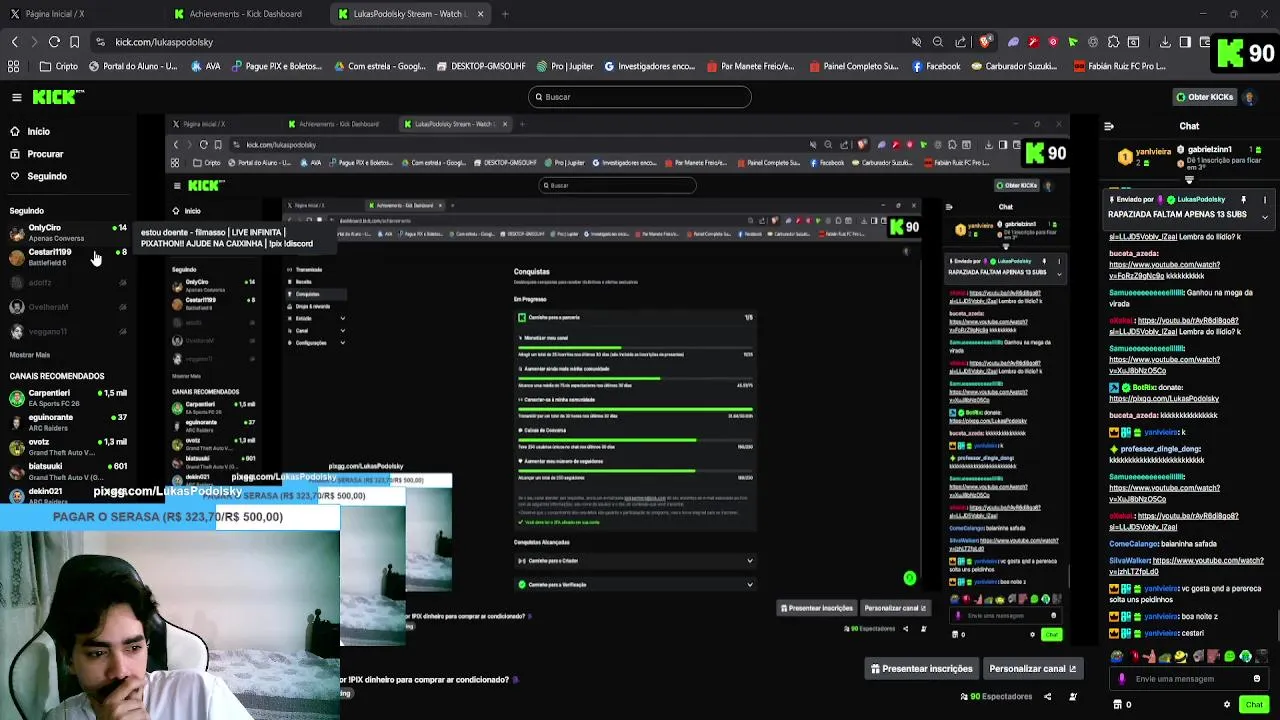Viewport: 1280px width, 720px height.
Task: Open the Facebook bookmark
Action: 936,66
